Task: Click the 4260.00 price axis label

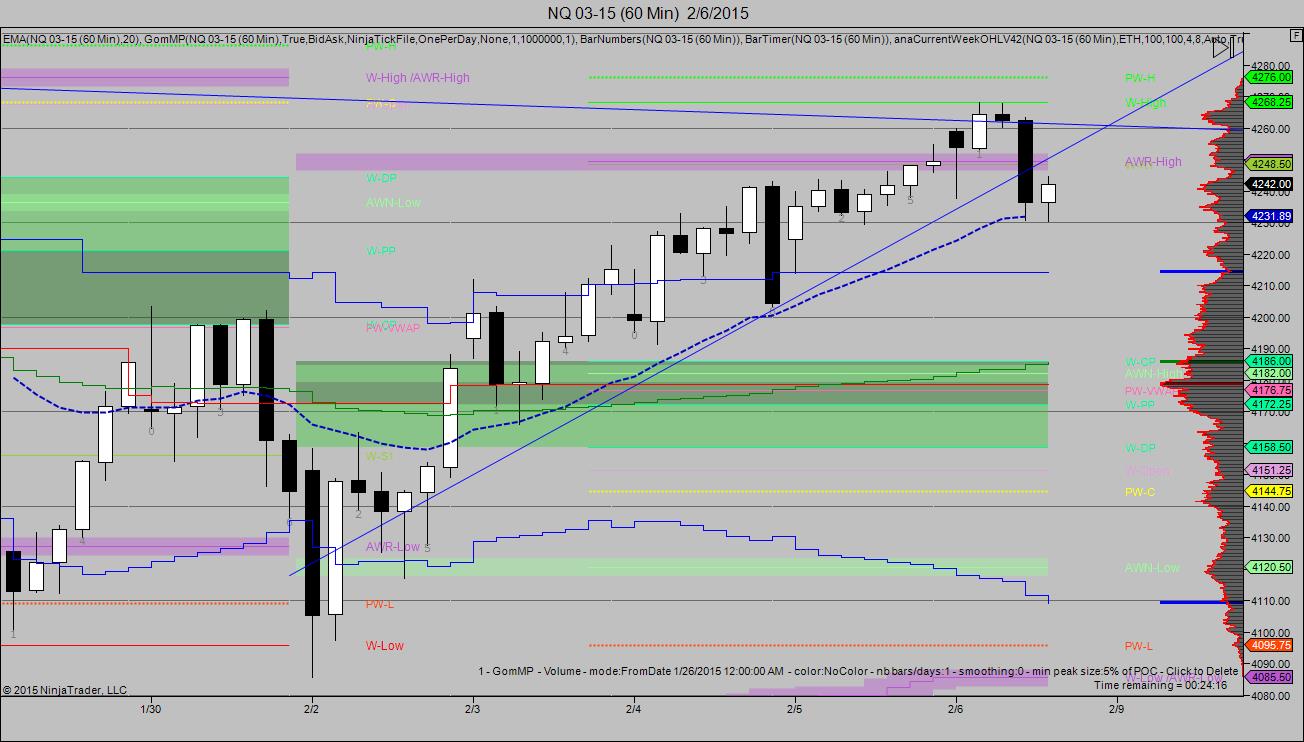Action: coord(1270,129)
